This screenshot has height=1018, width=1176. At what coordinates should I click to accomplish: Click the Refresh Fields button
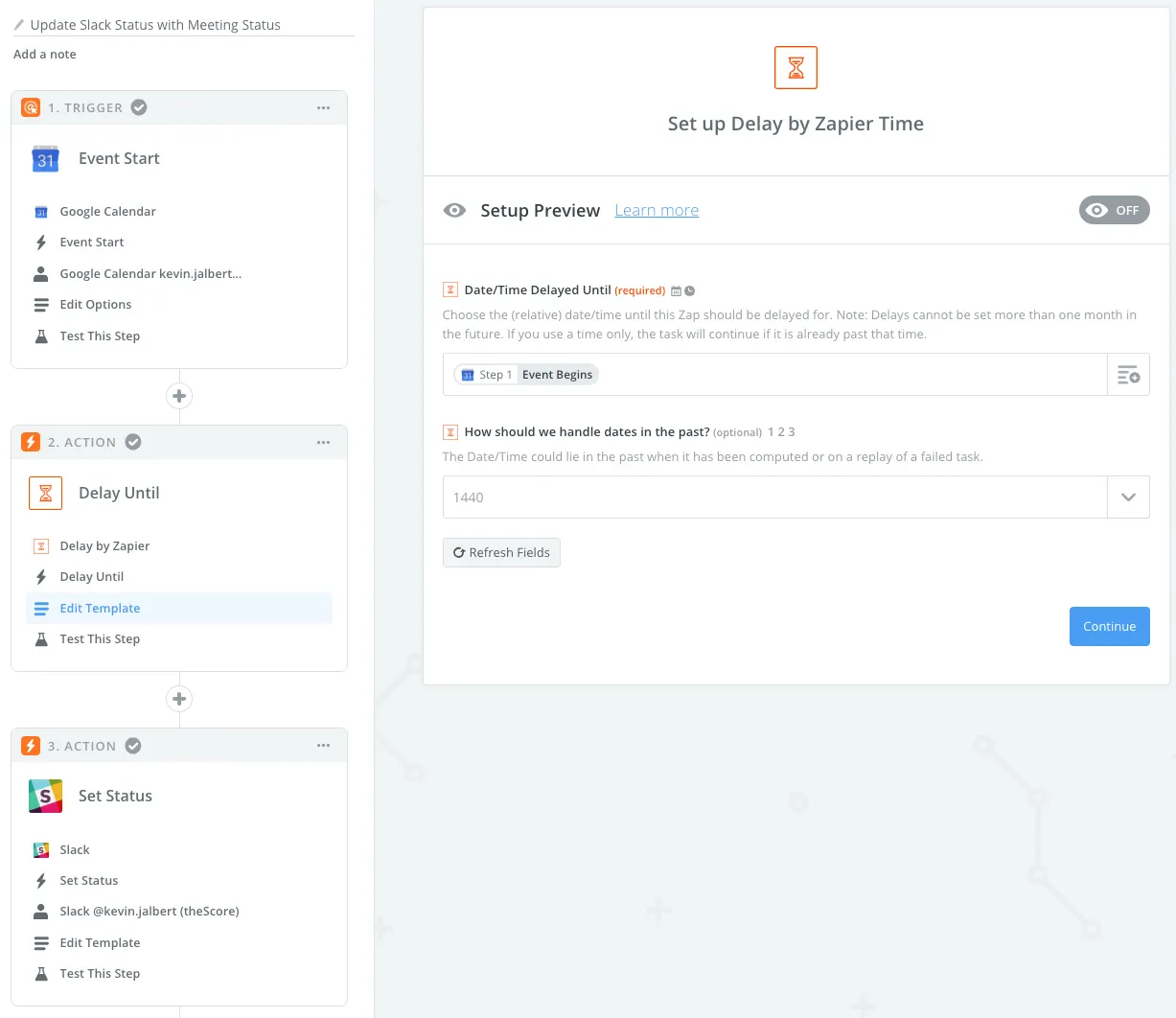point(501,553)
